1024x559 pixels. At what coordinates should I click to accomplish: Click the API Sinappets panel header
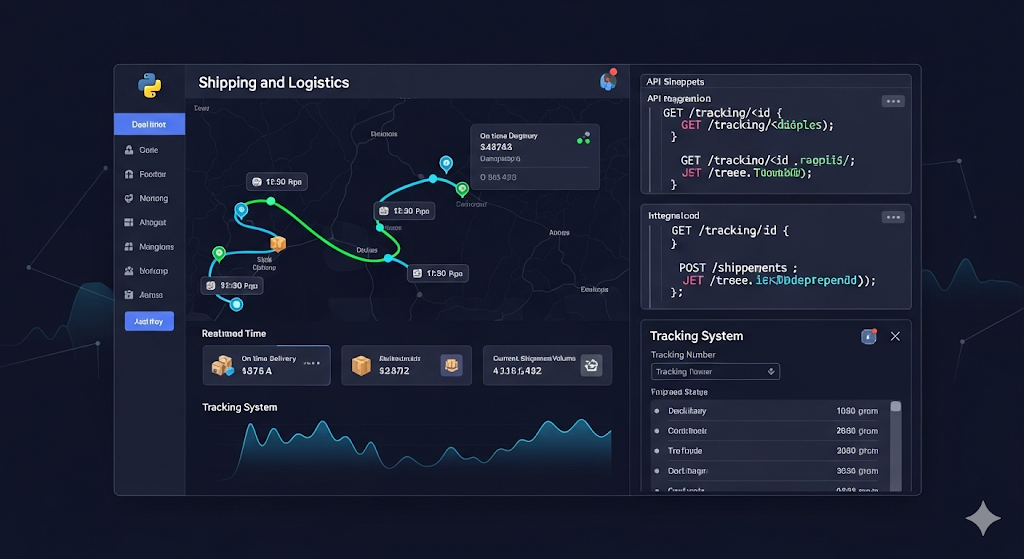pyautogui.click(x=776, y=82)
